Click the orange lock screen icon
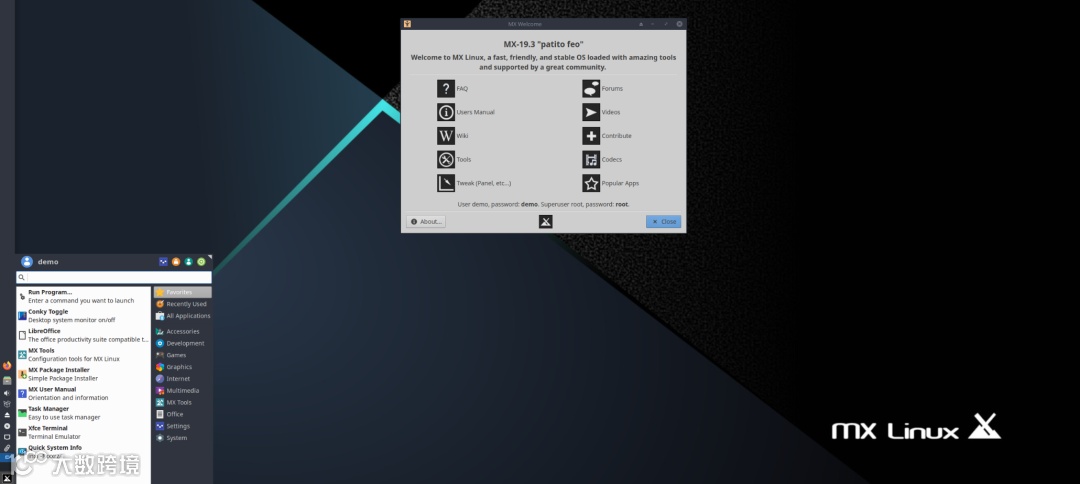1080x484 pixels. point(176,262)
